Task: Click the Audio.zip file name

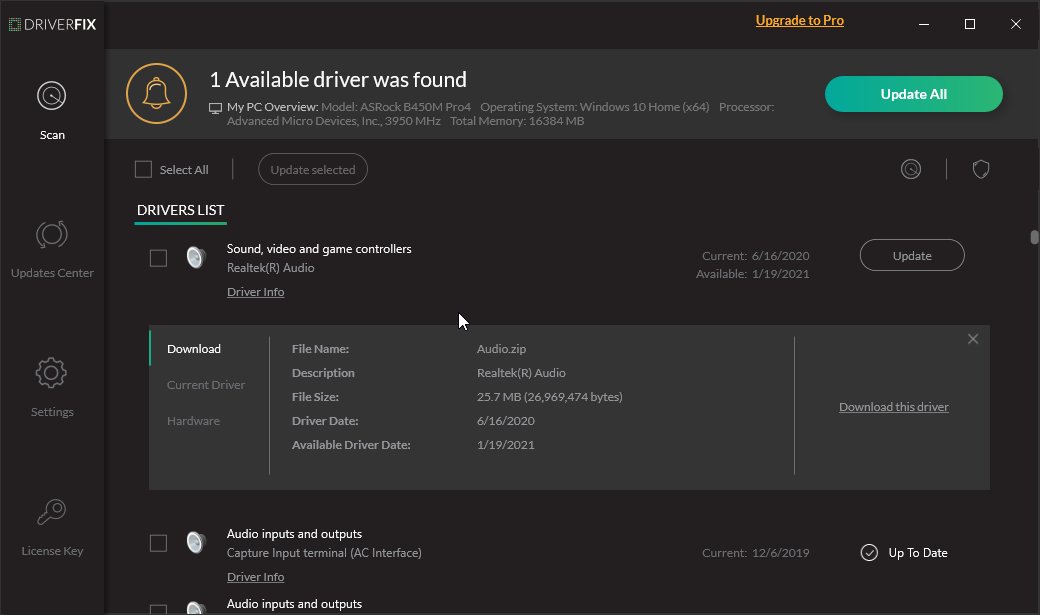Action: (x=501, y=349)
